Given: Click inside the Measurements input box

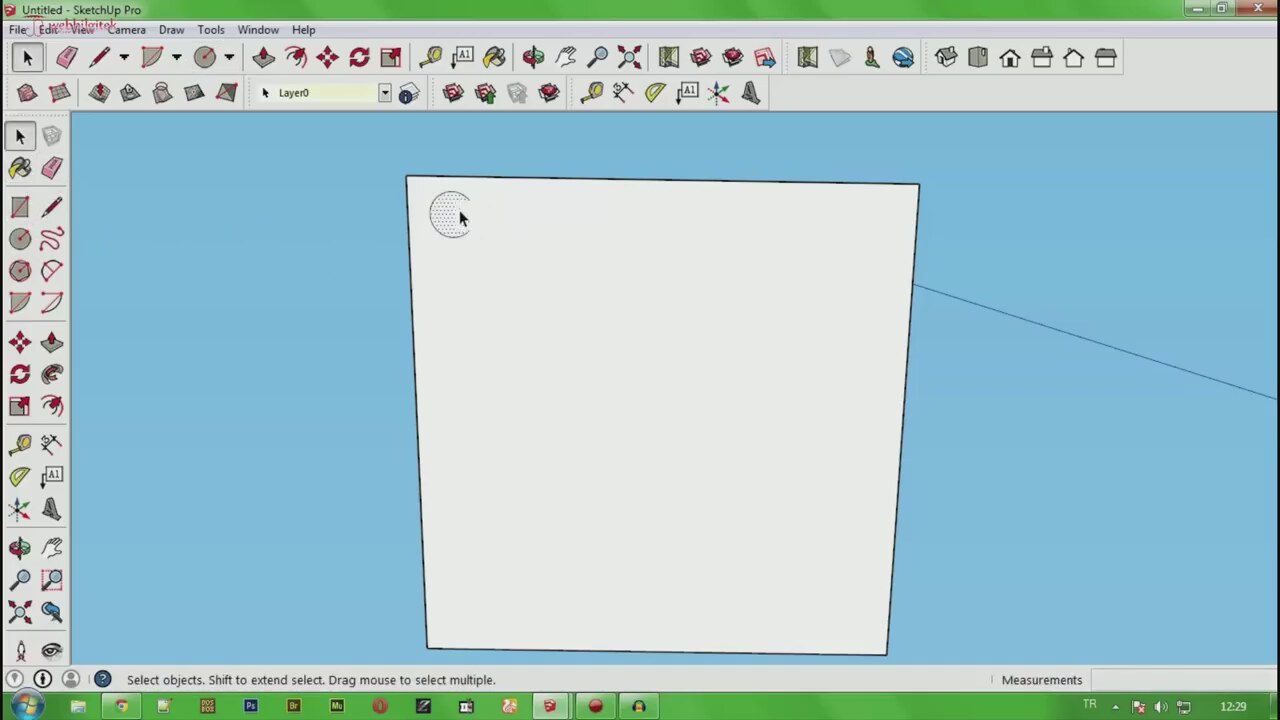Looking at the screenshot, I should [x=1180, y=680].
